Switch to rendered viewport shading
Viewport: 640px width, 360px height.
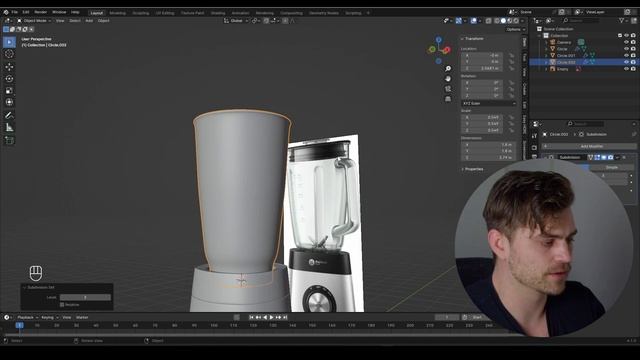point(516,21)
